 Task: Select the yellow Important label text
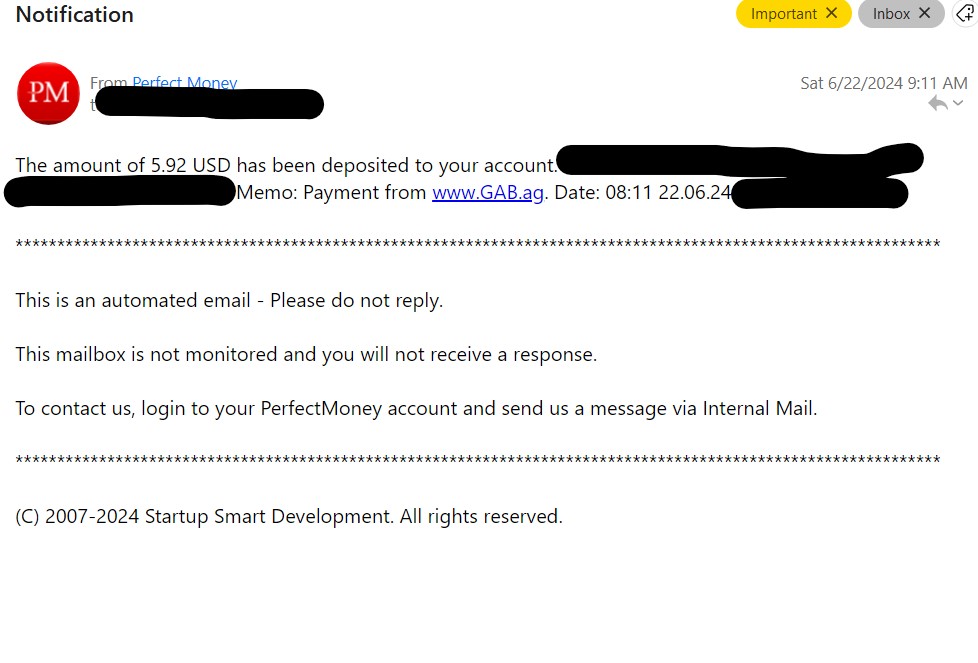783,14
